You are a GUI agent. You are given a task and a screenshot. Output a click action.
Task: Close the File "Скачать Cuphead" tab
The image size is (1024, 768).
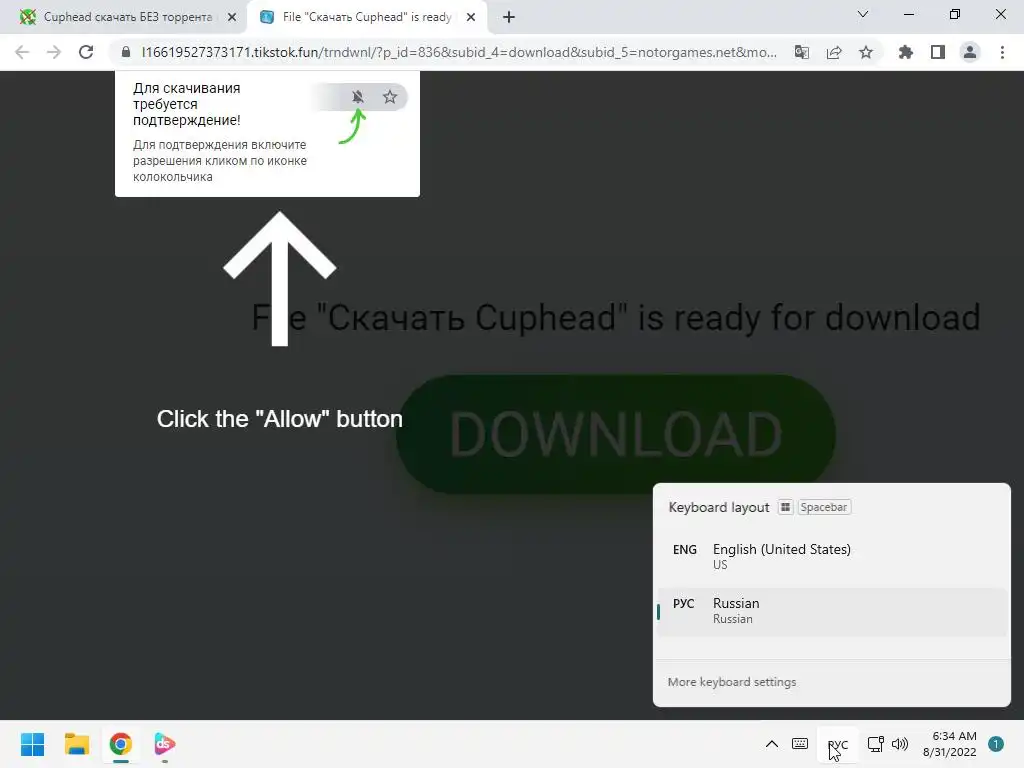click(471, 17)
